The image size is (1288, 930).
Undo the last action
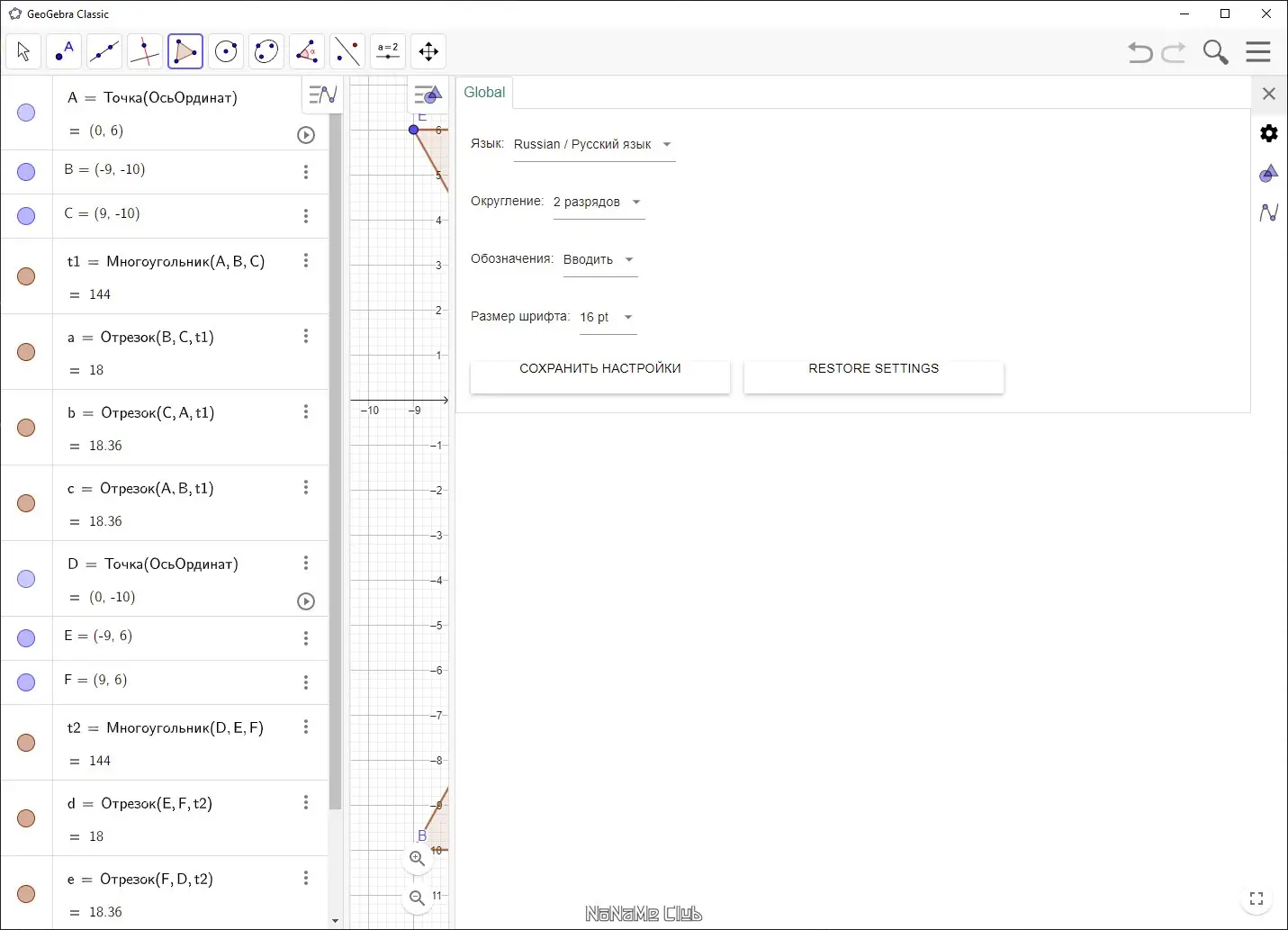(1140, 52)
